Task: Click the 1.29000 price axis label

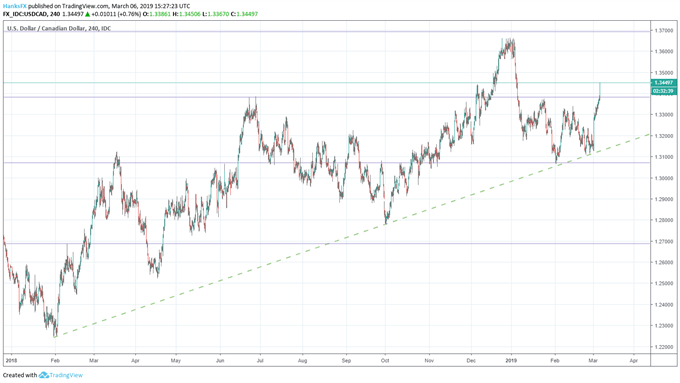Action: (x=664, y=199)
